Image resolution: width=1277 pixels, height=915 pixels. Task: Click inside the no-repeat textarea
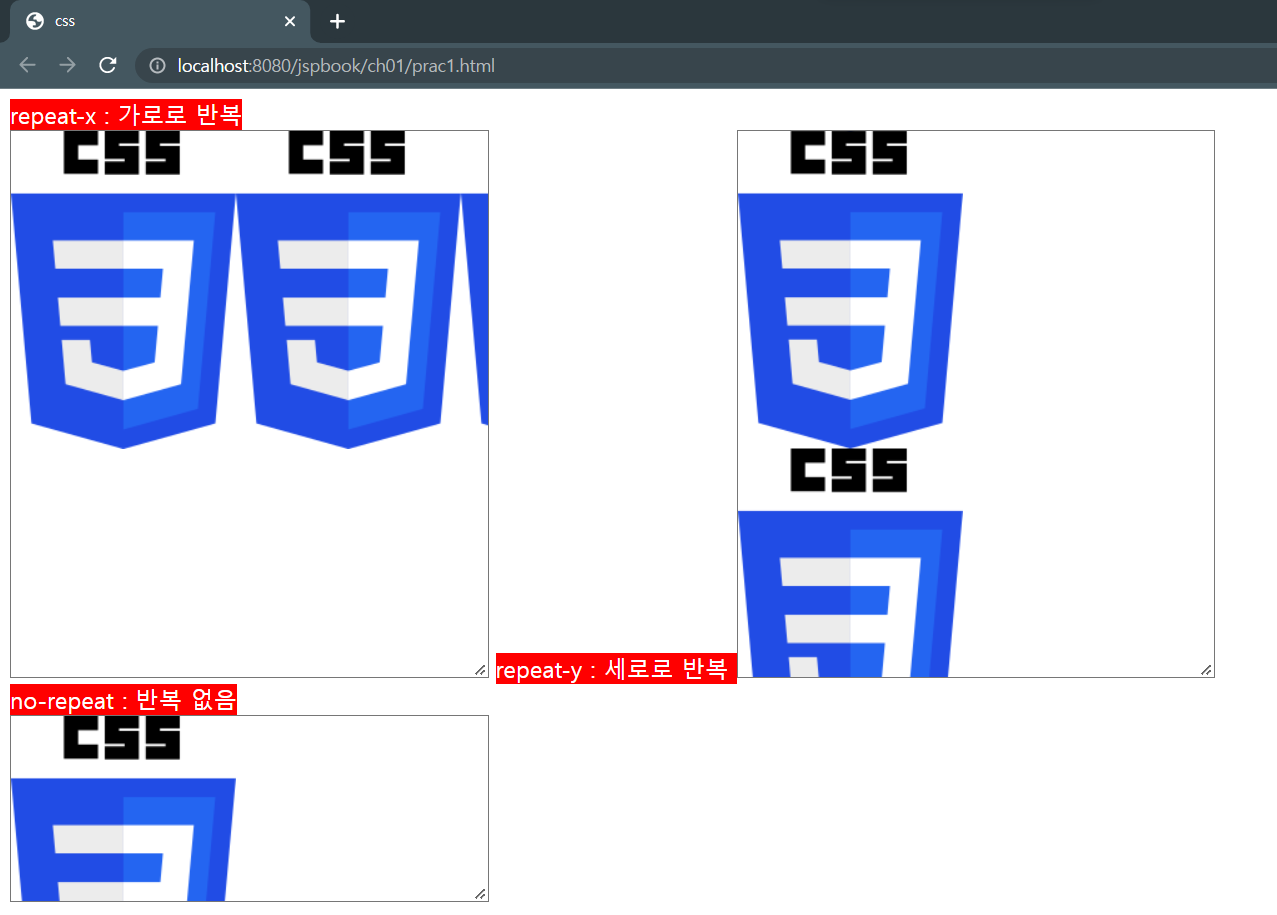[x=249, y=808]
